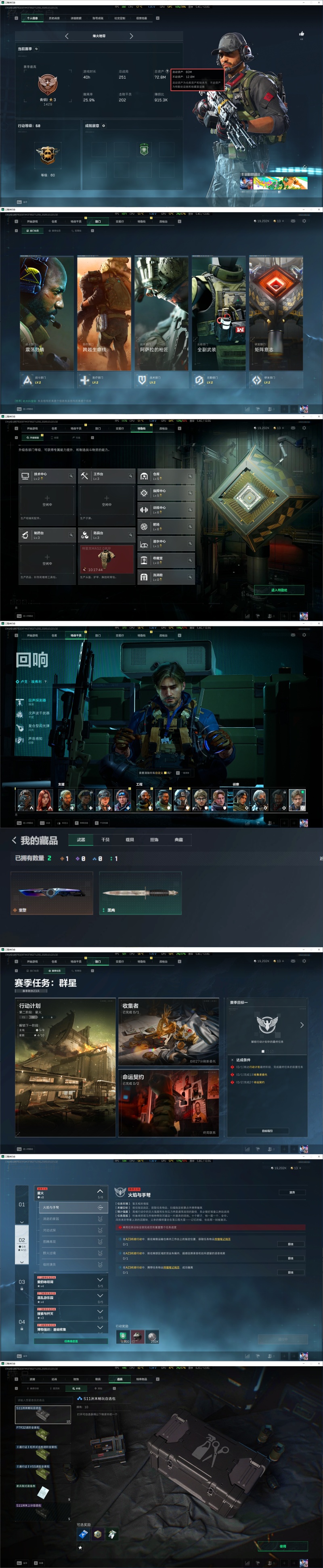Click the magnifier icon on 工作台
The image size is (323, 1568).
point(130,476)
